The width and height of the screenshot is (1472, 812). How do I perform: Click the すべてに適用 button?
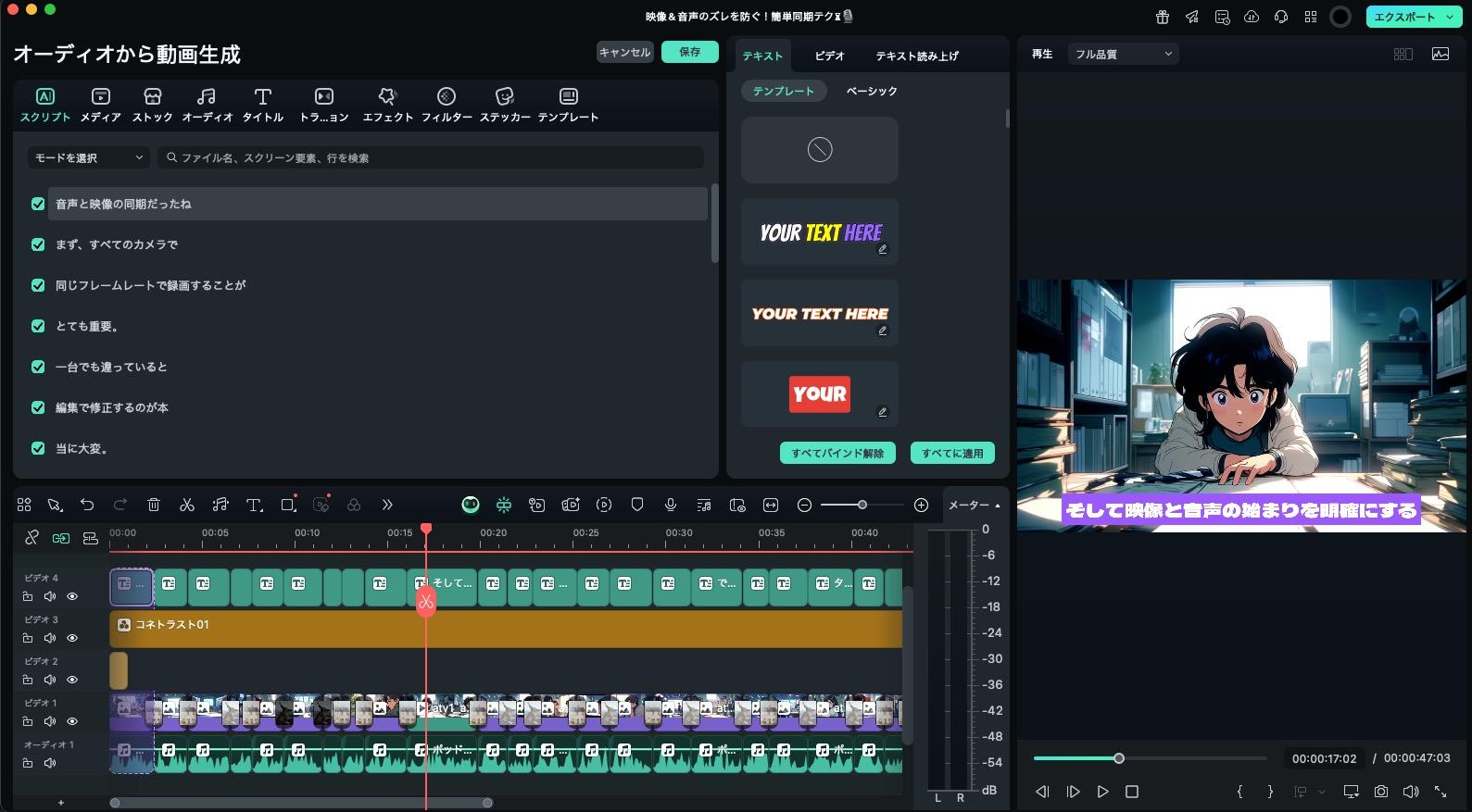952,453
